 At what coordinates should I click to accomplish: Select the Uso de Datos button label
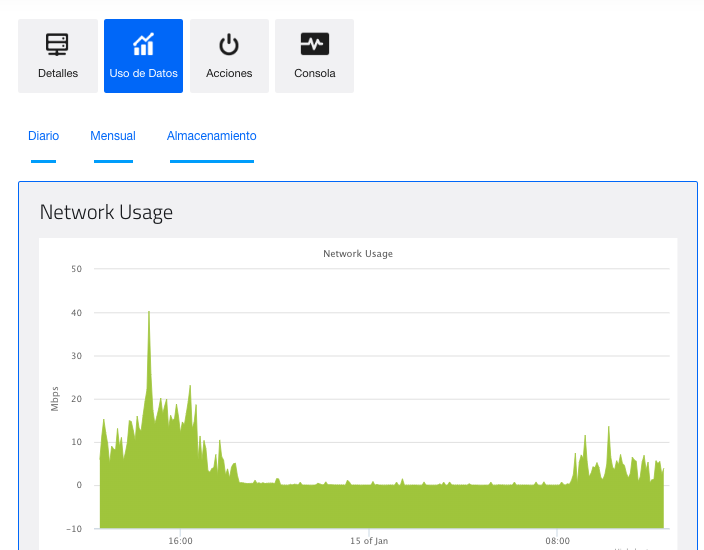click(143, 73)
